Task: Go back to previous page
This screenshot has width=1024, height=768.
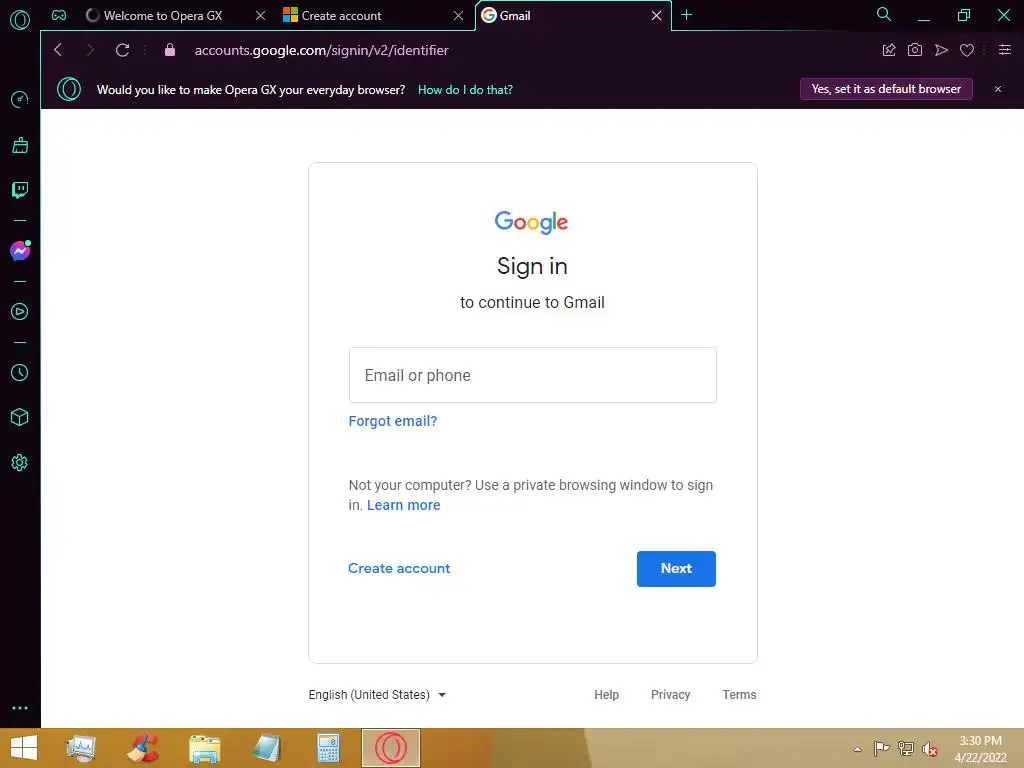Action: click(x=58, y=50)
